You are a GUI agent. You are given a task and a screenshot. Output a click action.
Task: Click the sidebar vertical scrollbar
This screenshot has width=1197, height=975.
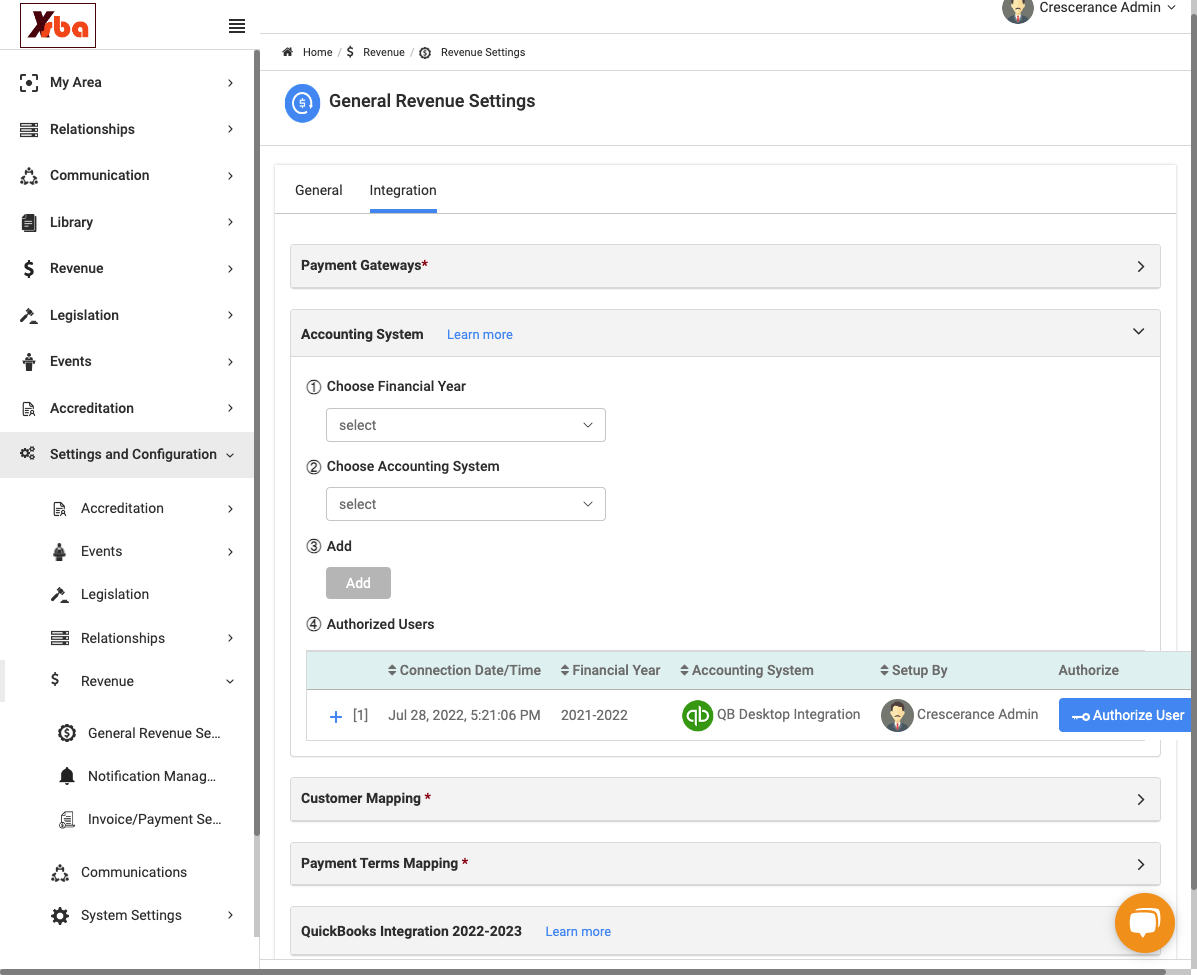pos(256,443)
